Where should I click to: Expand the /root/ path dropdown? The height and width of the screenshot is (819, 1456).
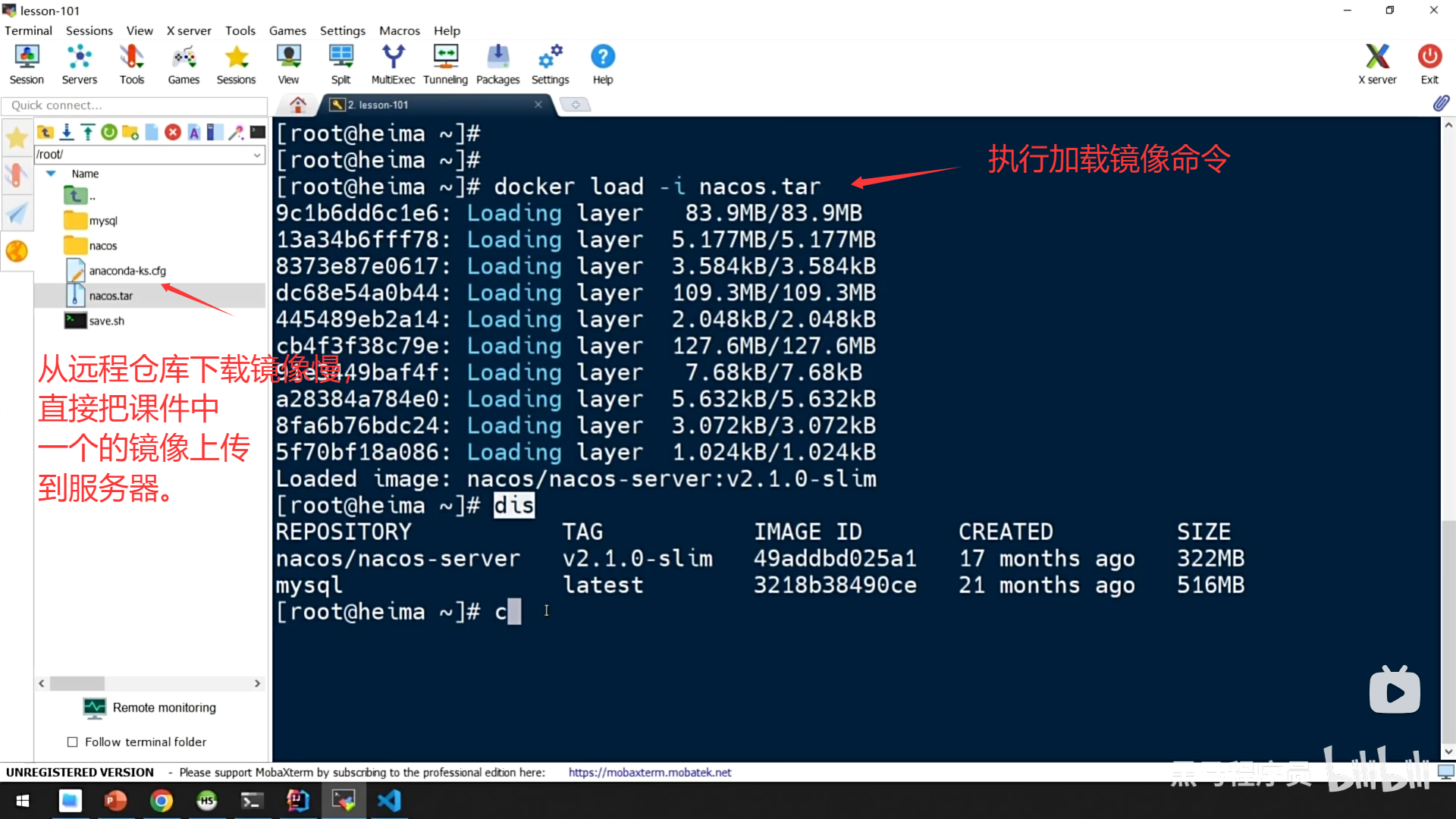tap(257, 155)
